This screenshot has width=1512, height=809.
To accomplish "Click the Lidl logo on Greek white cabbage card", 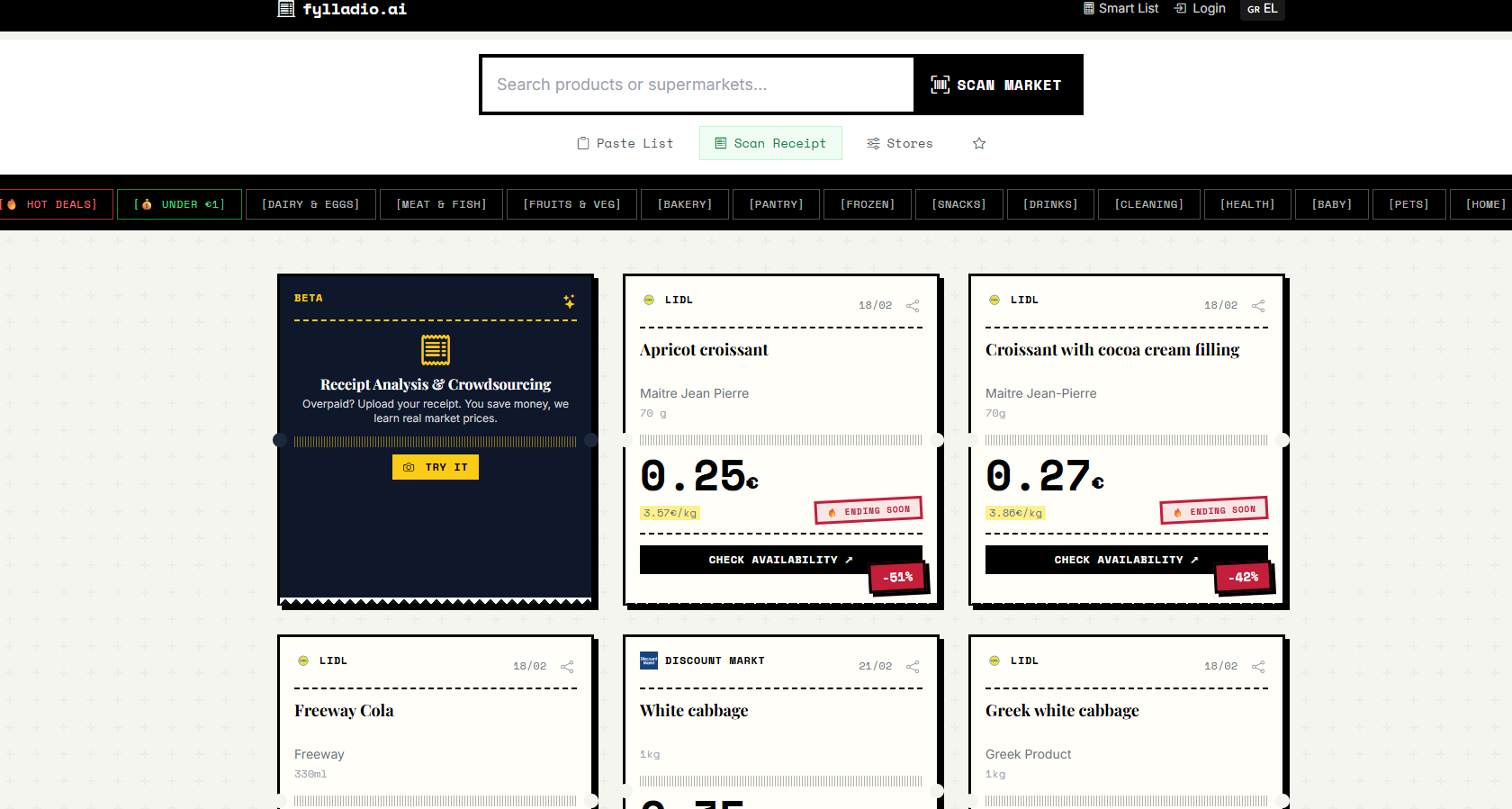I will [994, 661].
